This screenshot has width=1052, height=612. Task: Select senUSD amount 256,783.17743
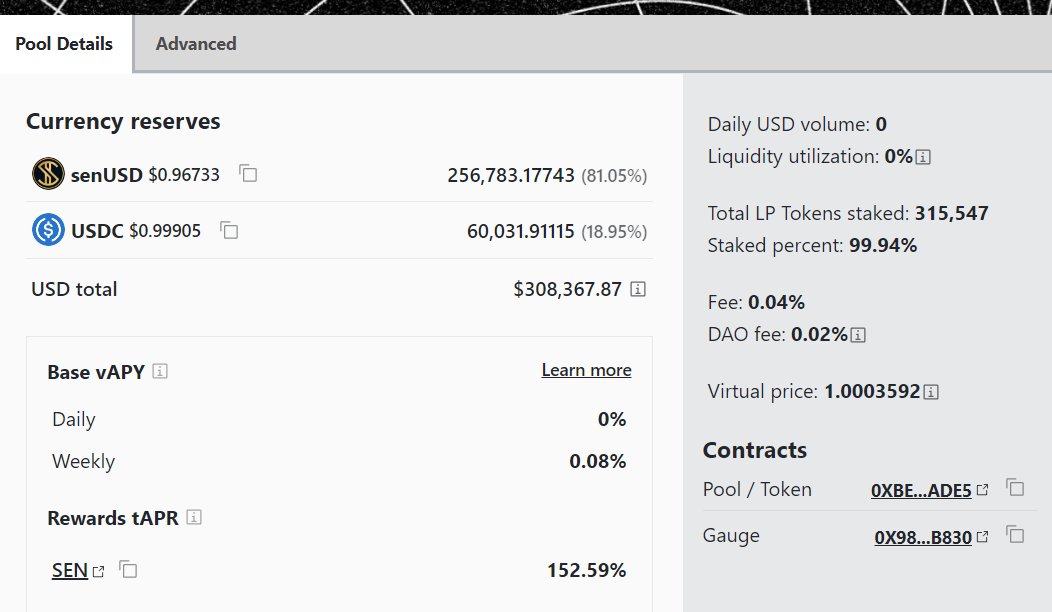click(x=511, y=175)
